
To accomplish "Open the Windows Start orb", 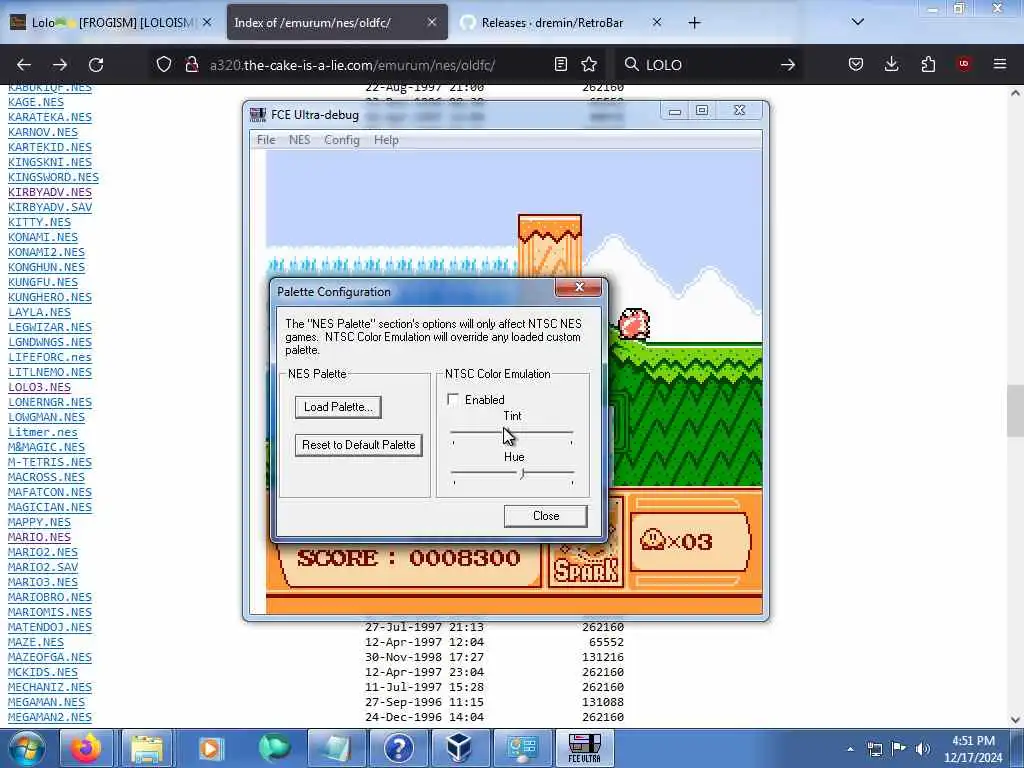I will pyautogui.click(x=26, y=748).
